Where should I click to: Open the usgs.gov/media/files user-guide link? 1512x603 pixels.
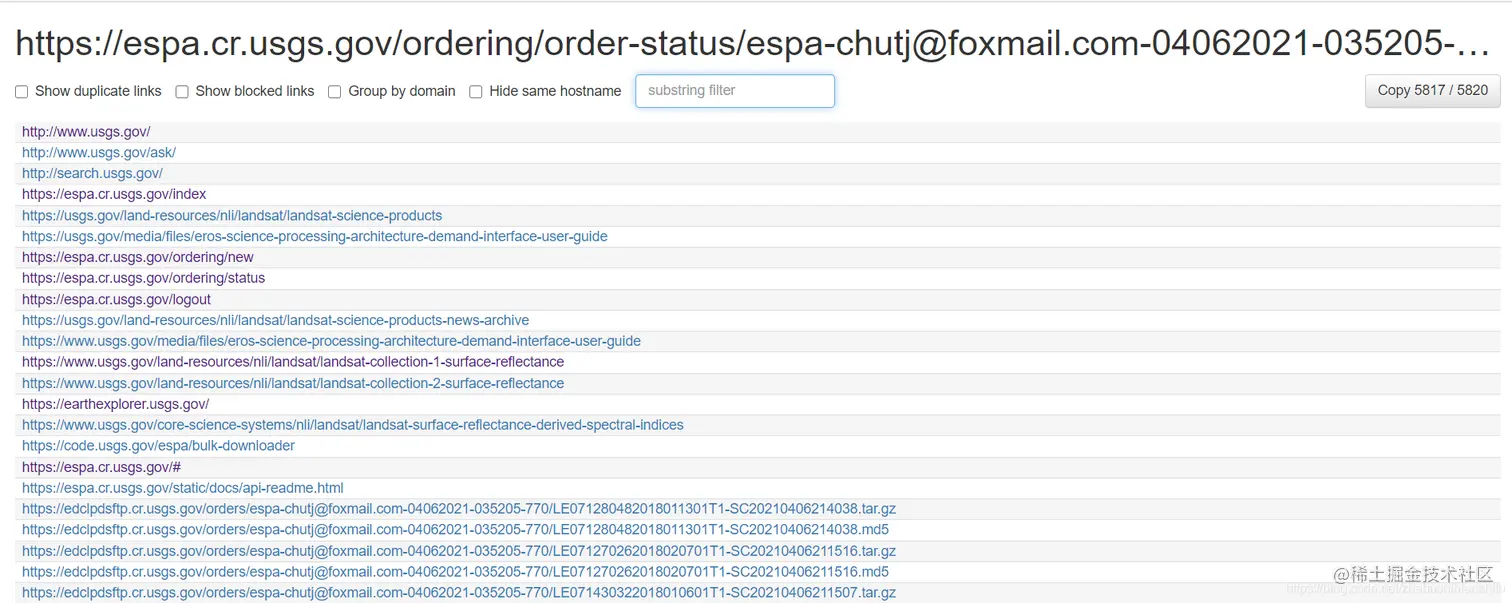pyautogui.click(x=315, y=237)
